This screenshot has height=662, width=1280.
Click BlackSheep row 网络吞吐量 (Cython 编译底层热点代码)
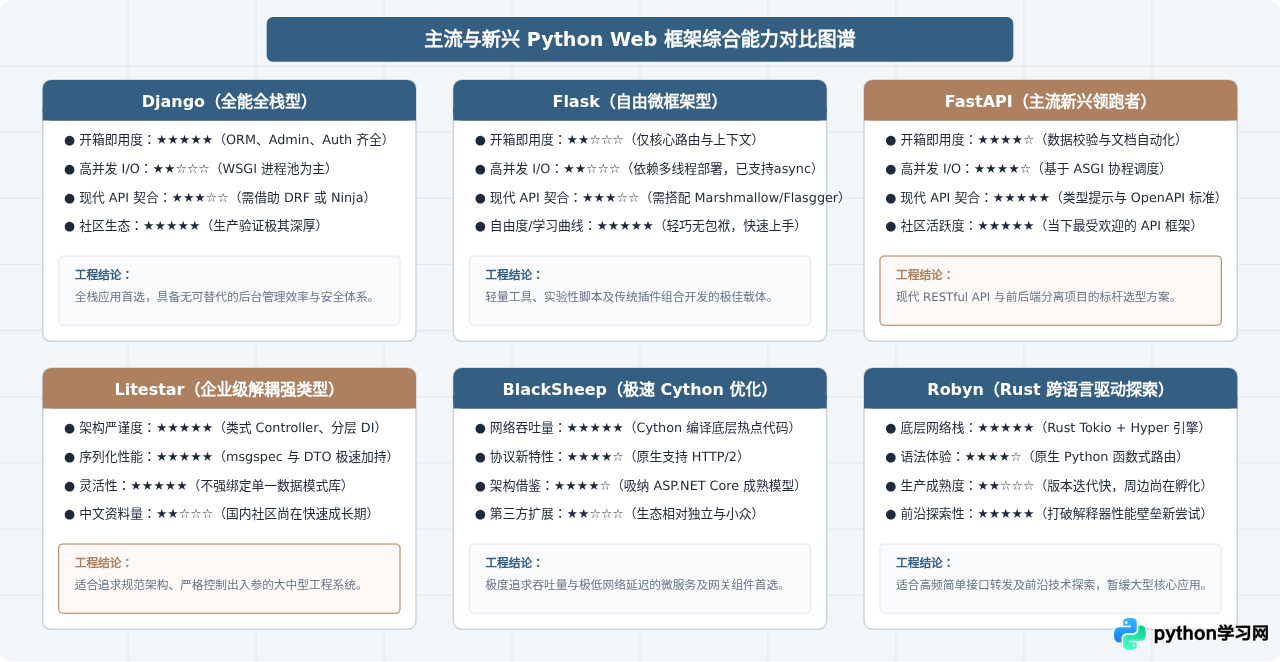(638, 428)
